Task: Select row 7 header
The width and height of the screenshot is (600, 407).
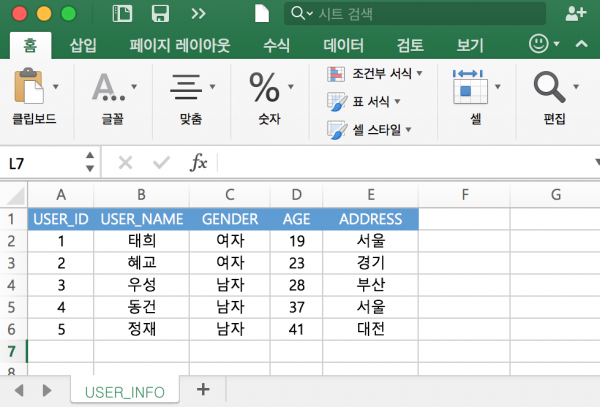Action: (x=12, y=352)
